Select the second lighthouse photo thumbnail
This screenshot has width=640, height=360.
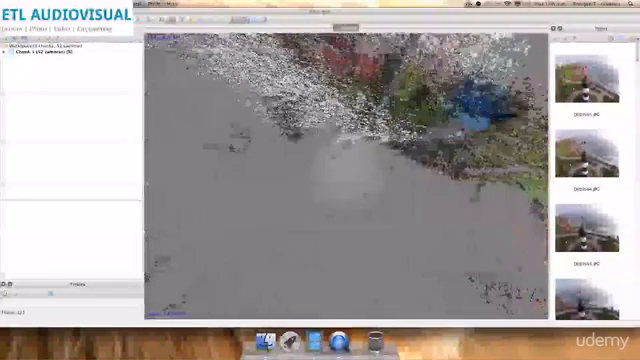[x=587, y=153]
